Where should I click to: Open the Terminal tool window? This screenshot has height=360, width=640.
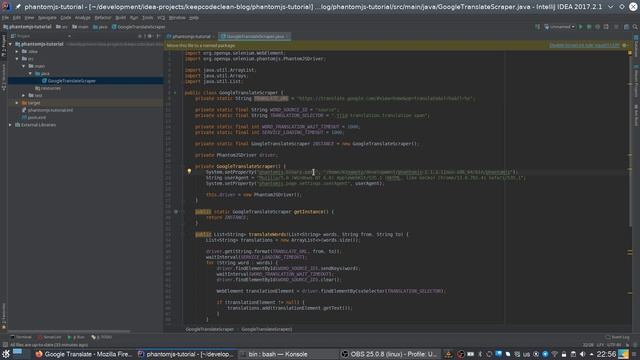21,337
